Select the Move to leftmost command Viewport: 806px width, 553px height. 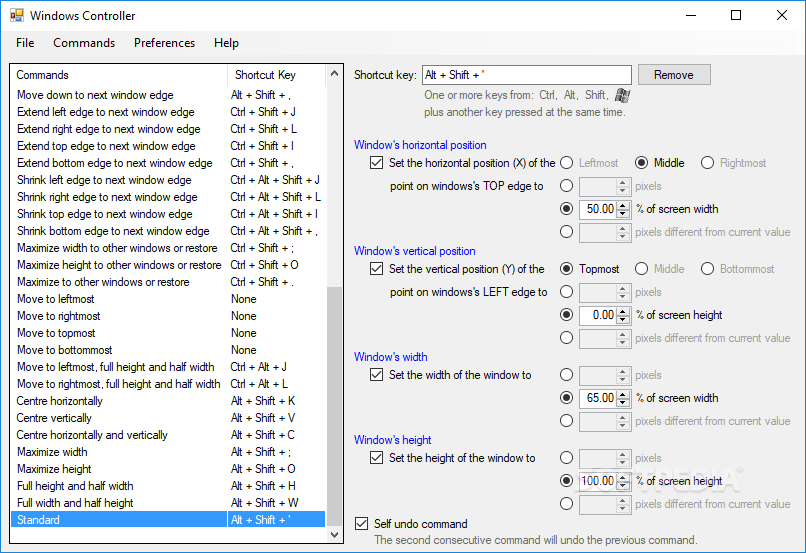click(168, 299)
